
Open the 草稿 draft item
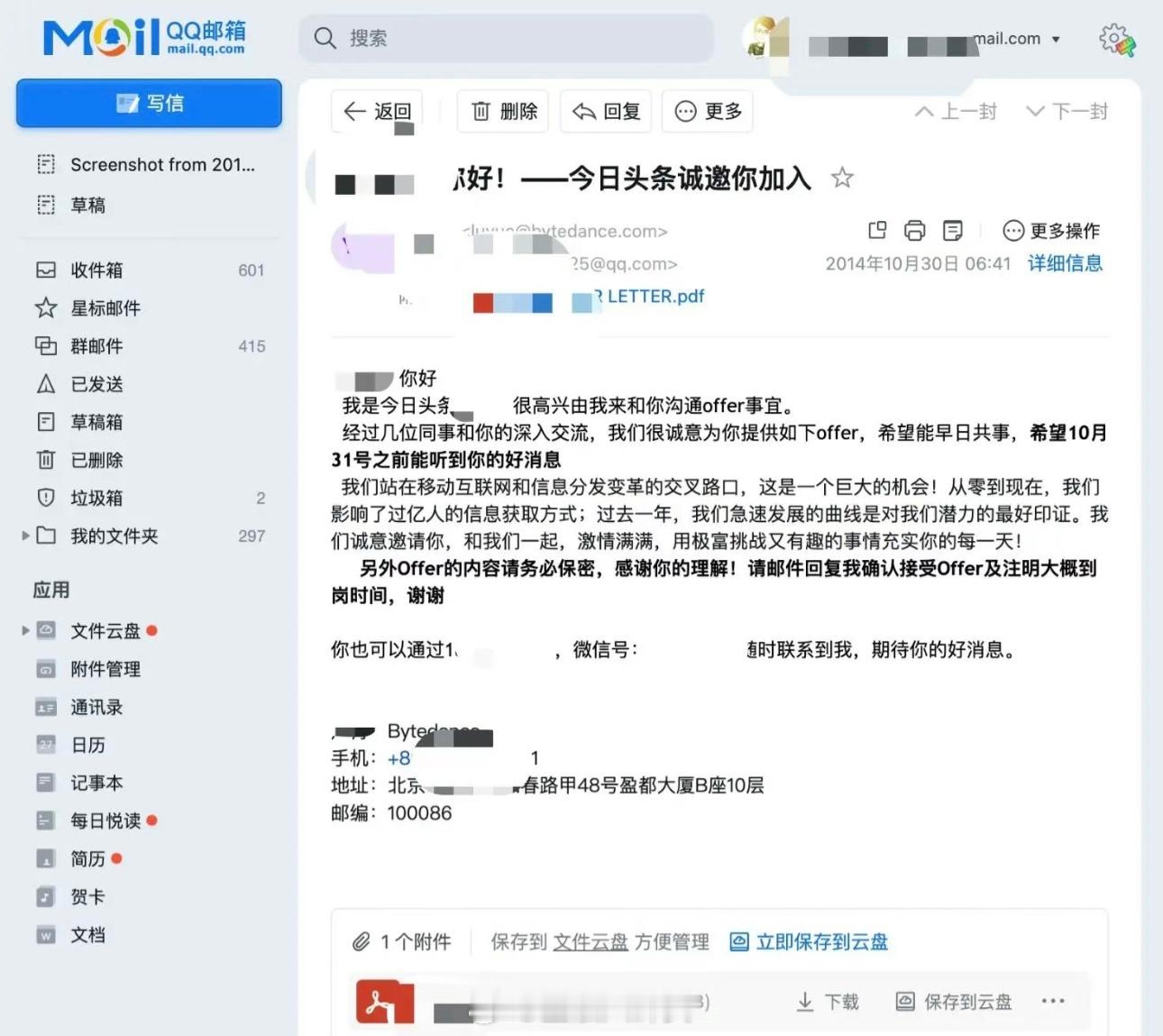[149, 205]
